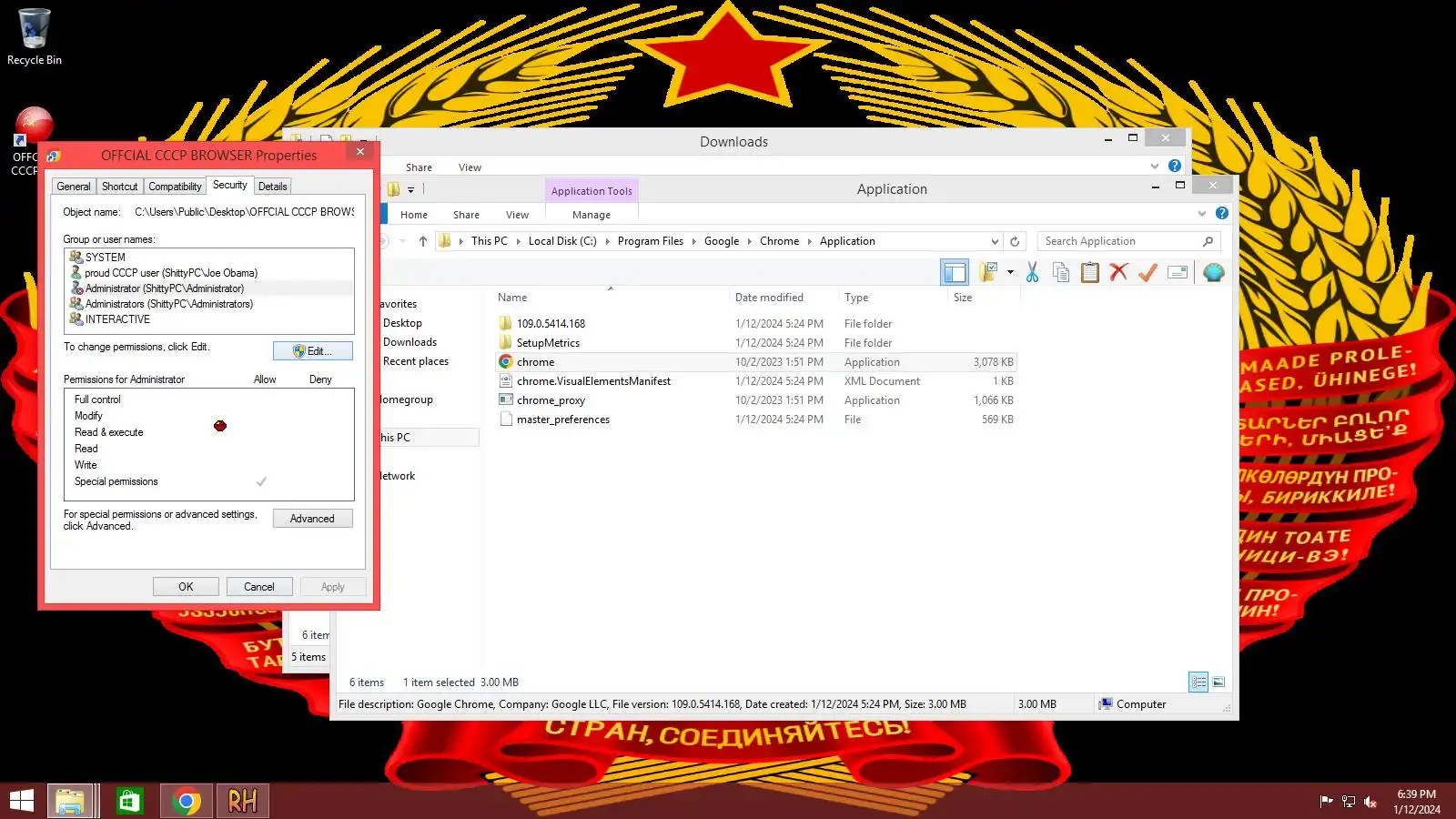The height and width of the screenshot is (819, 1456).
Task: Expand breadcrumb arrow after Program Files
Action: [693, 241]
